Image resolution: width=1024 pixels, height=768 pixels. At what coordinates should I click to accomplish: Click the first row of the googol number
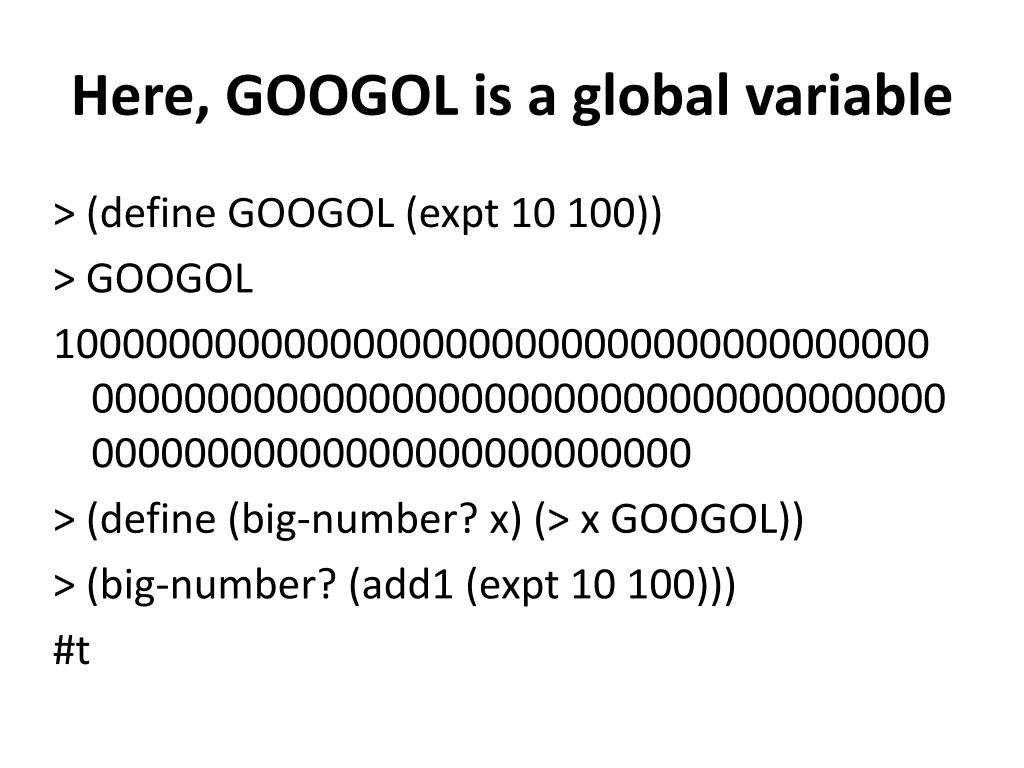tap(492, 344)
